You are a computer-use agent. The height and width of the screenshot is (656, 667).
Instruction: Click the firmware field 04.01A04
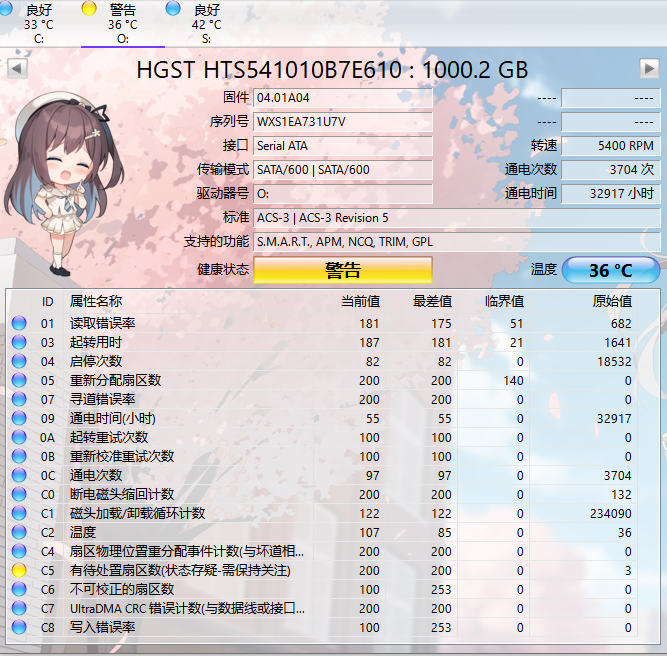click(x=343, y=98)
